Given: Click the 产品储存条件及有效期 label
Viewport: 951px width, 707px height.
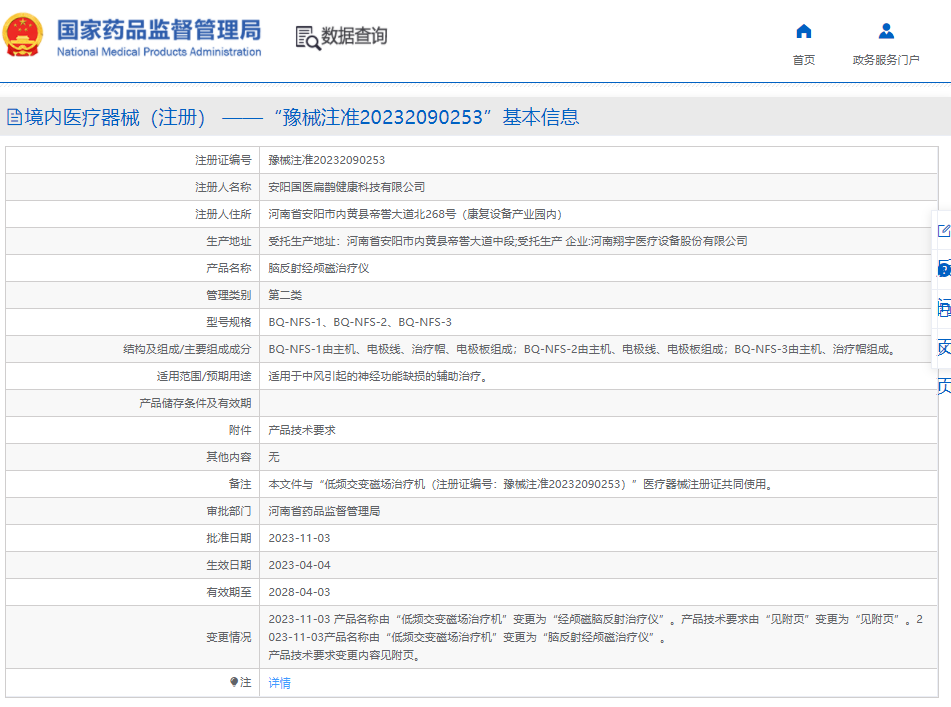Looking at the screenshot, I should click(x=195, y=403).
